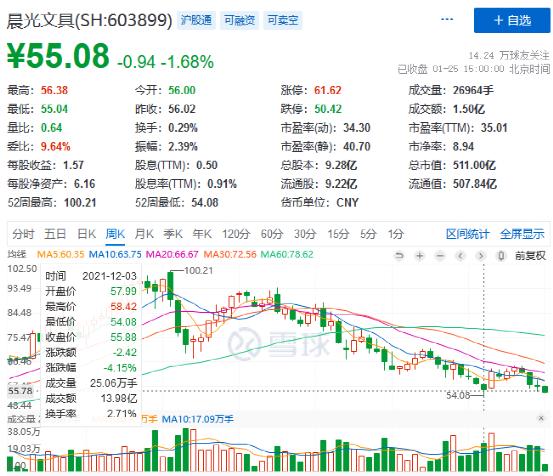Click the chart reset undo arrow icon
The width and height of the screenshot is (553, 476).
coord(399,255)
